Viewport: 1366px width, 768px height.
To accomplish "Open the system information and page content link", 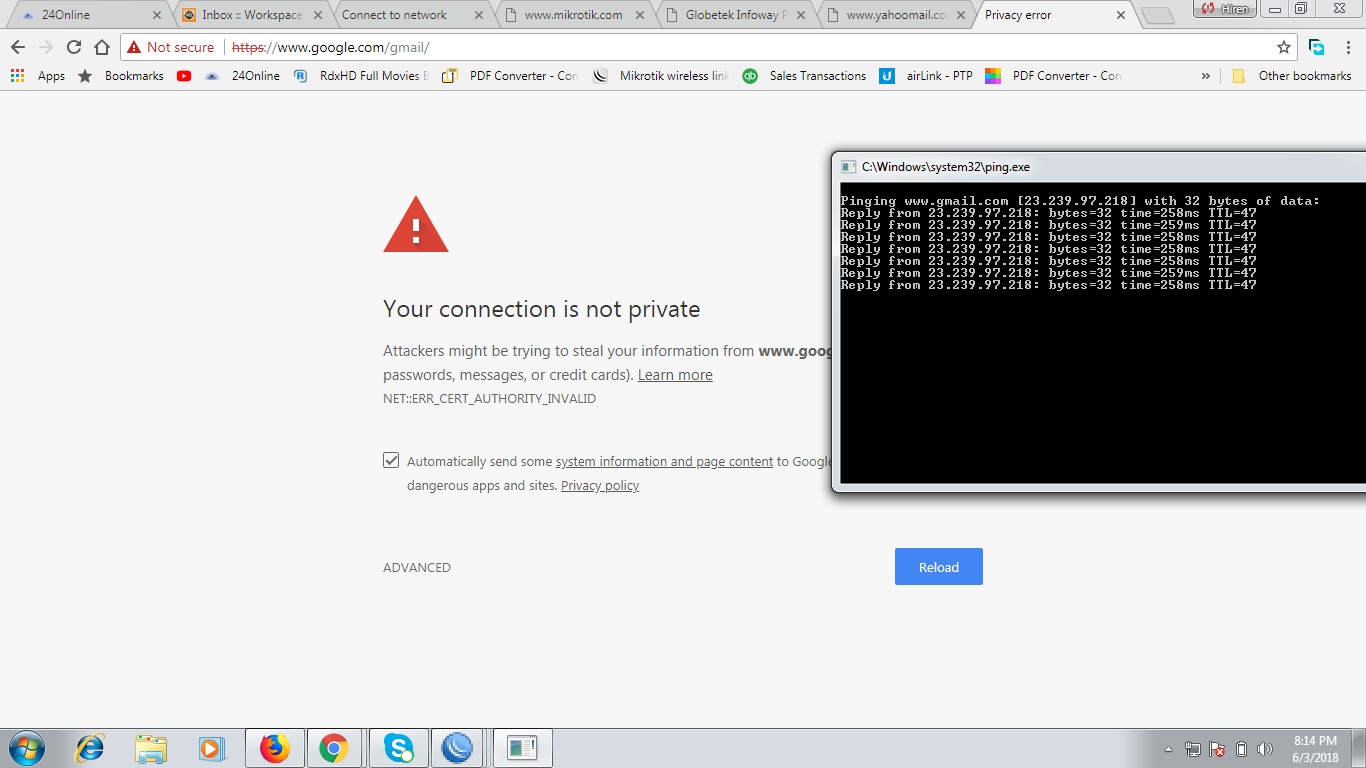I will (x=664, y=461).
